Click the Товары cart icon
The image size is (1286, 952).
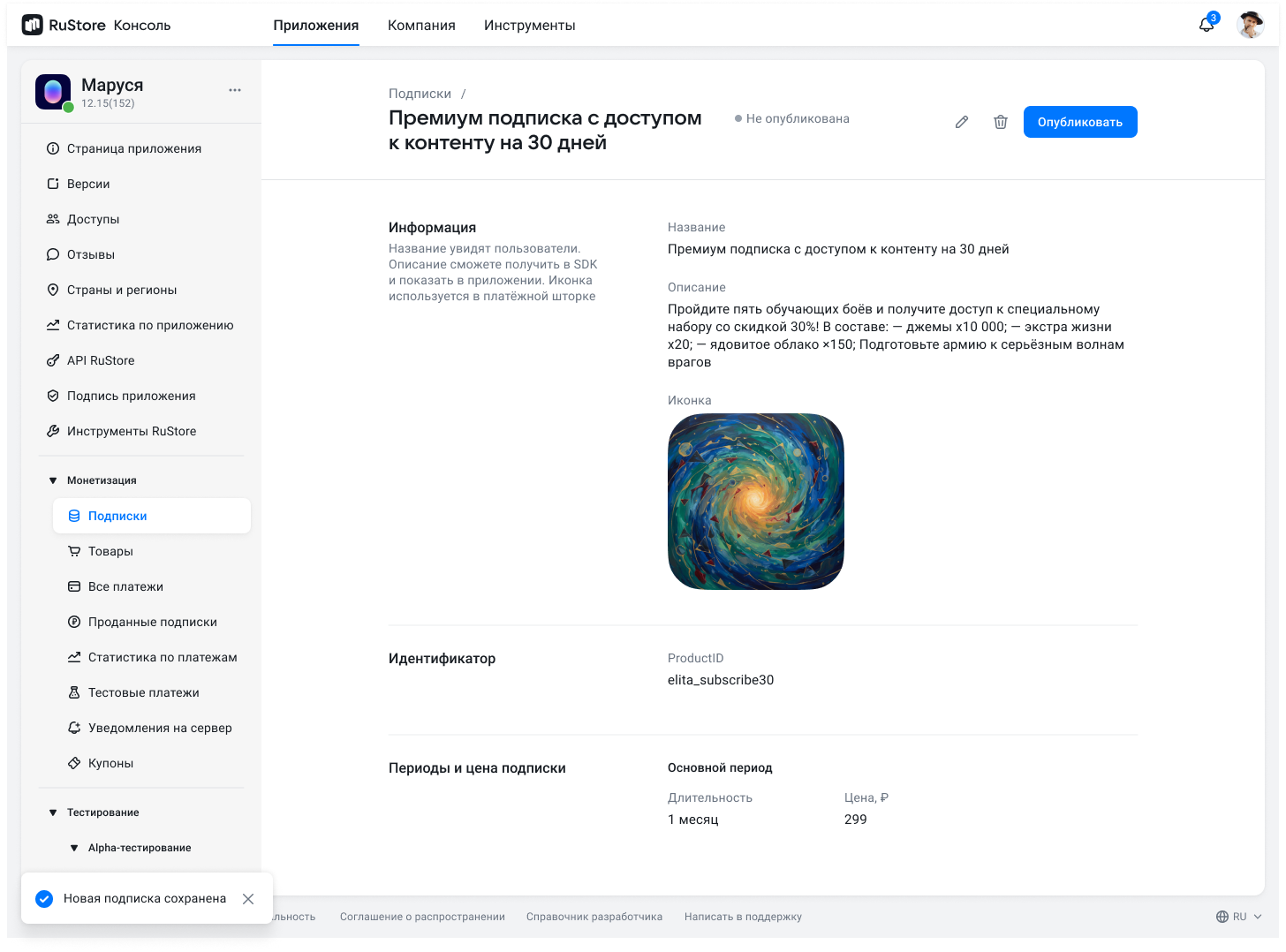point(74,551)
